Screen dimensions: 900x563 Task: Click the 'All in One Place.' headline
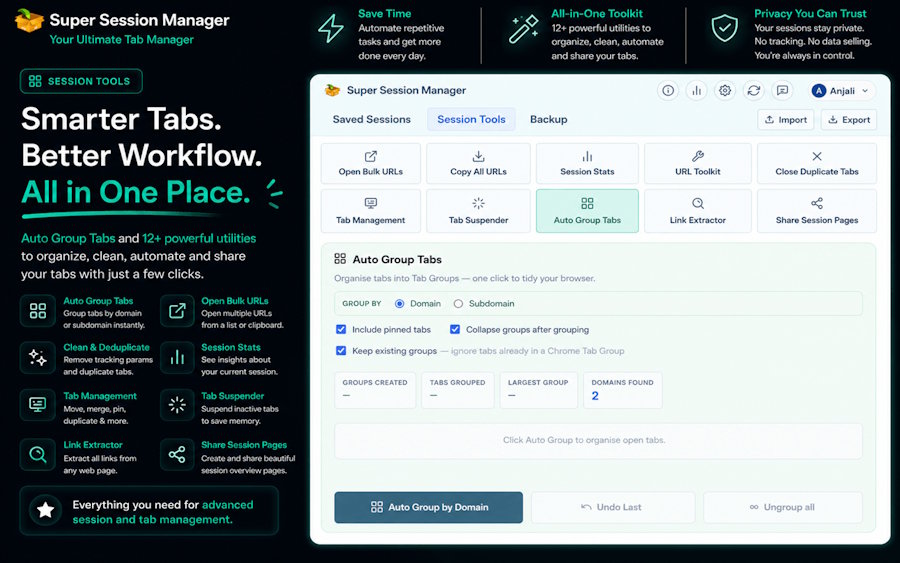136,192
